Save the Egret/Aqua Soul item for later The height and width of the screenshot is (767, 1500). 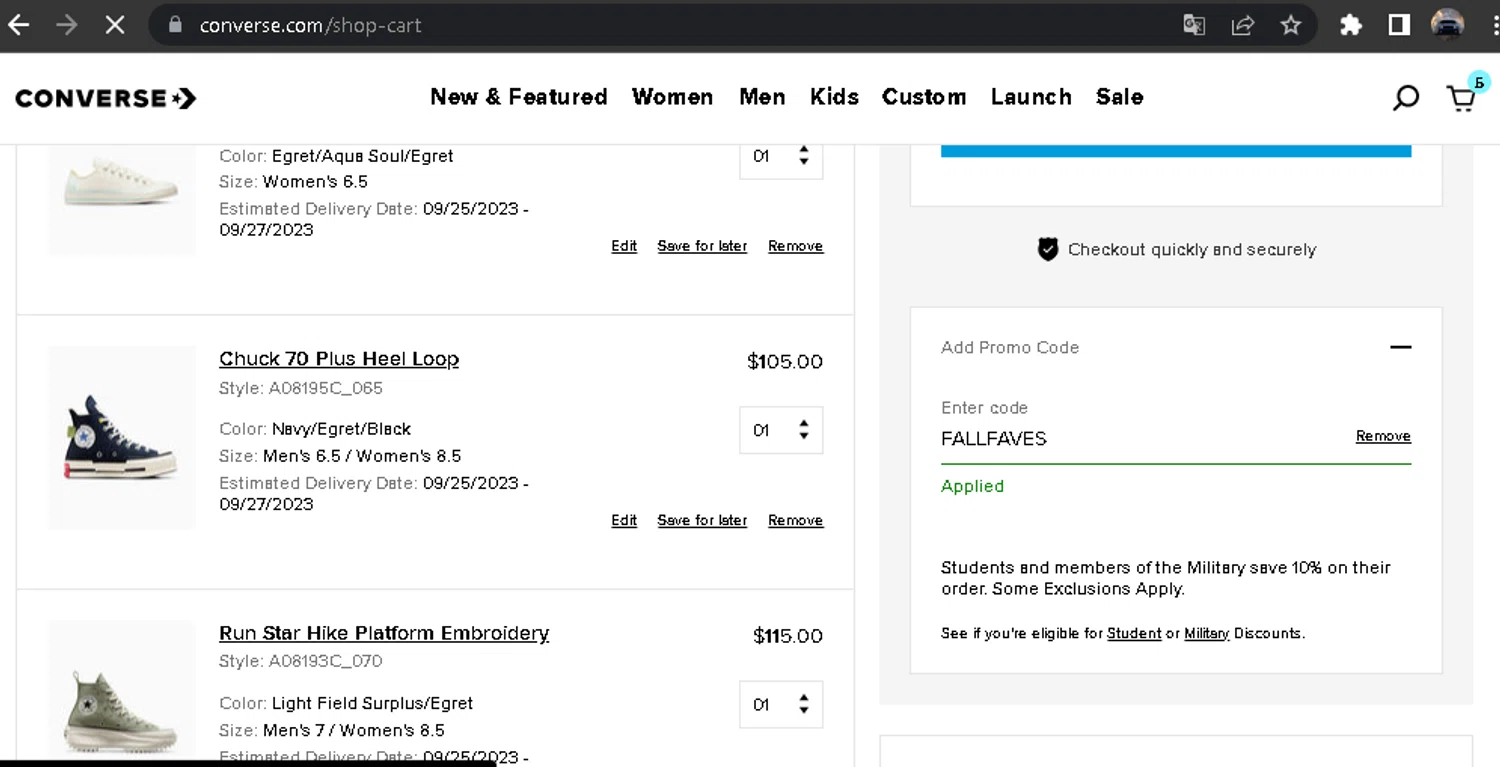pyautogui.click(x=702, y=246)
